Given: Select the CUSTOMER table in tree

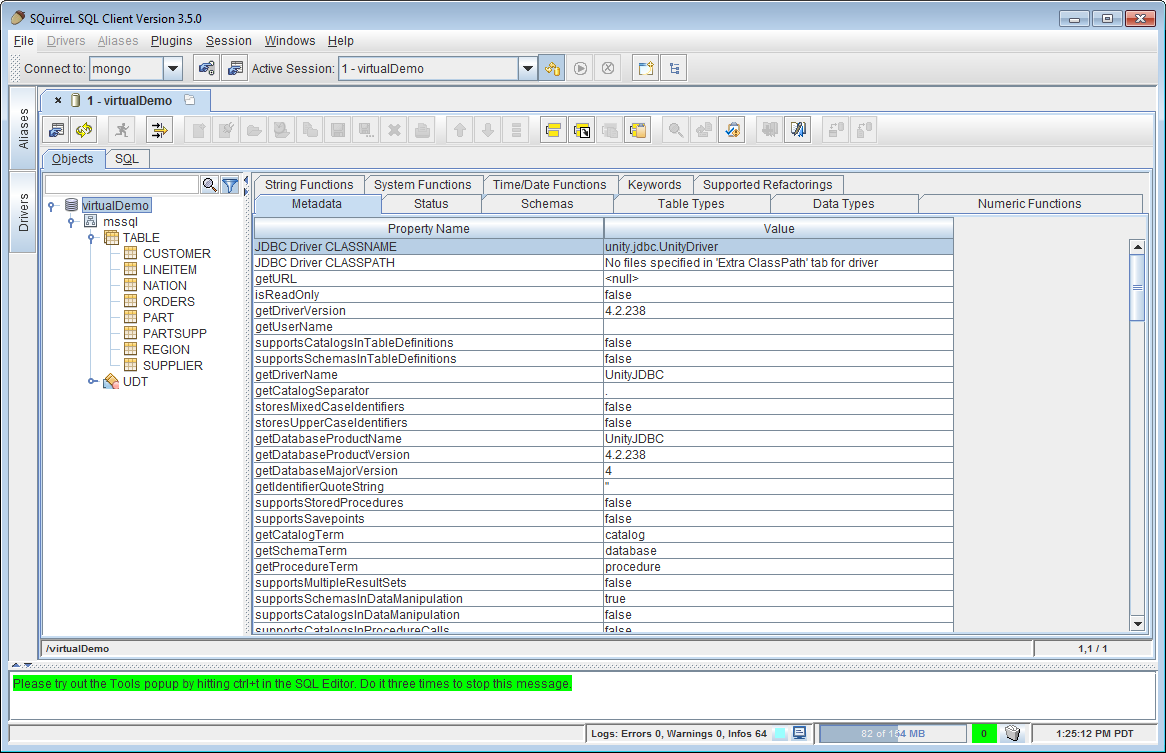Looking at the screenshot, I should click(x=176, y=254).
